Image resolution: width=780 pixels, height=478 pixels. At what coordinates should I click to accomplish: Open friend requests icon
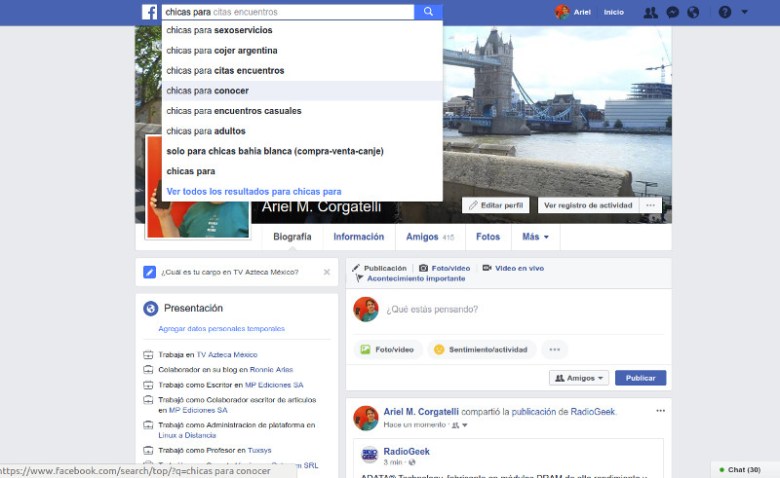pos(651,12)
